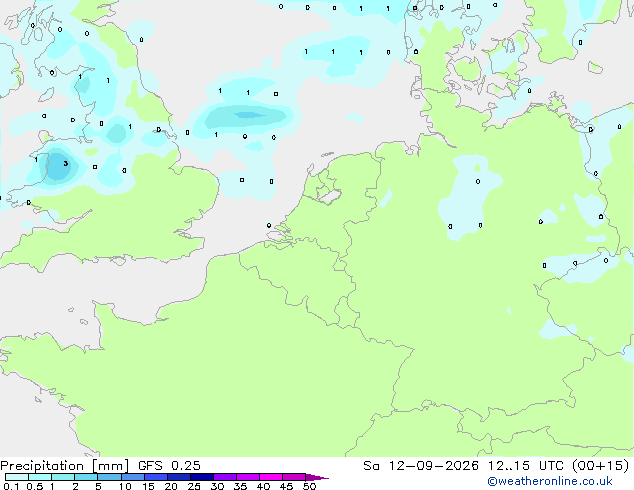Screen dimensions: 634x490
Task: Click the 3 mm precipitation value over Wales
Action: [x=66, y=164]
